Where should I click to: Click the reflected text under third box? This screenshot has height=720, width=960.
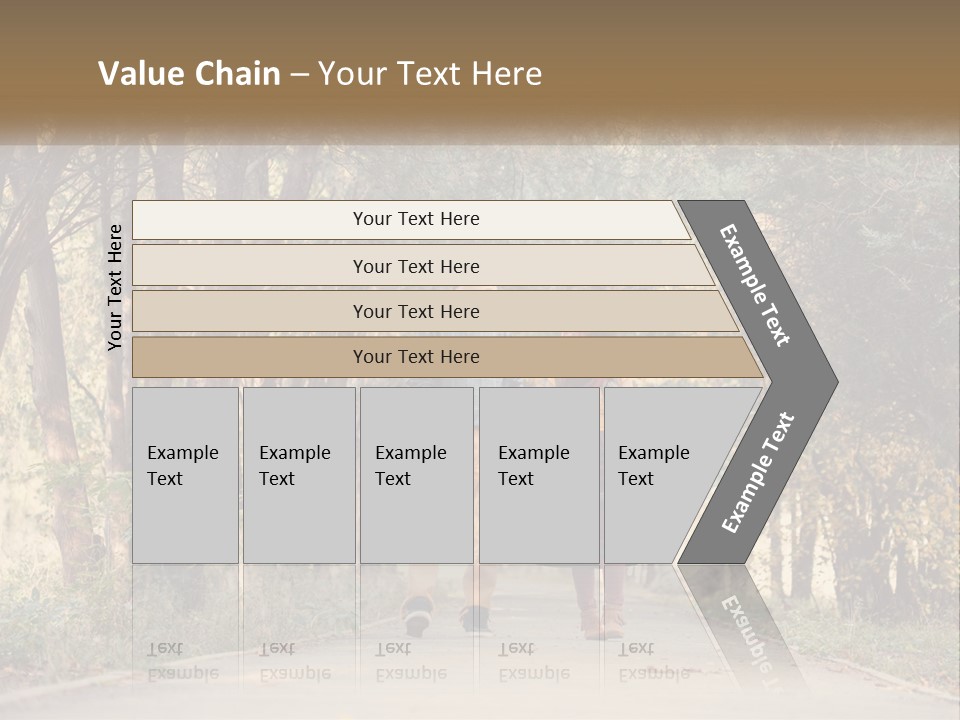(x=410, y=661)
